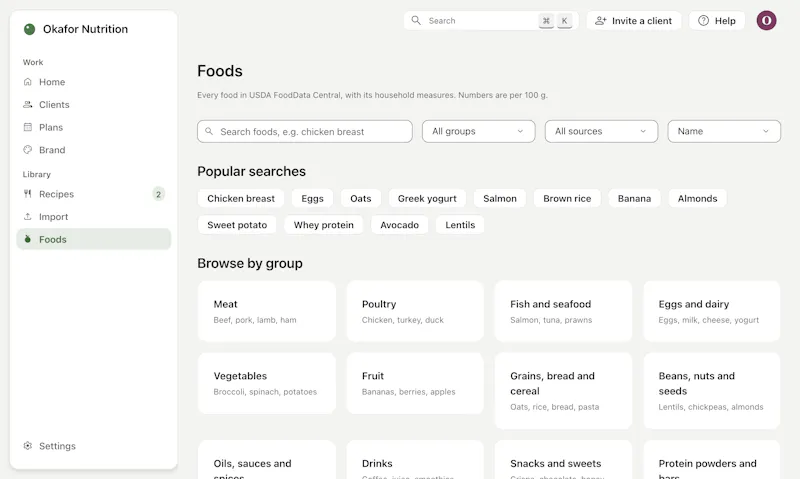Open the Snacks and sweets group card
The image size is (800, 479).
pos(563,460)
